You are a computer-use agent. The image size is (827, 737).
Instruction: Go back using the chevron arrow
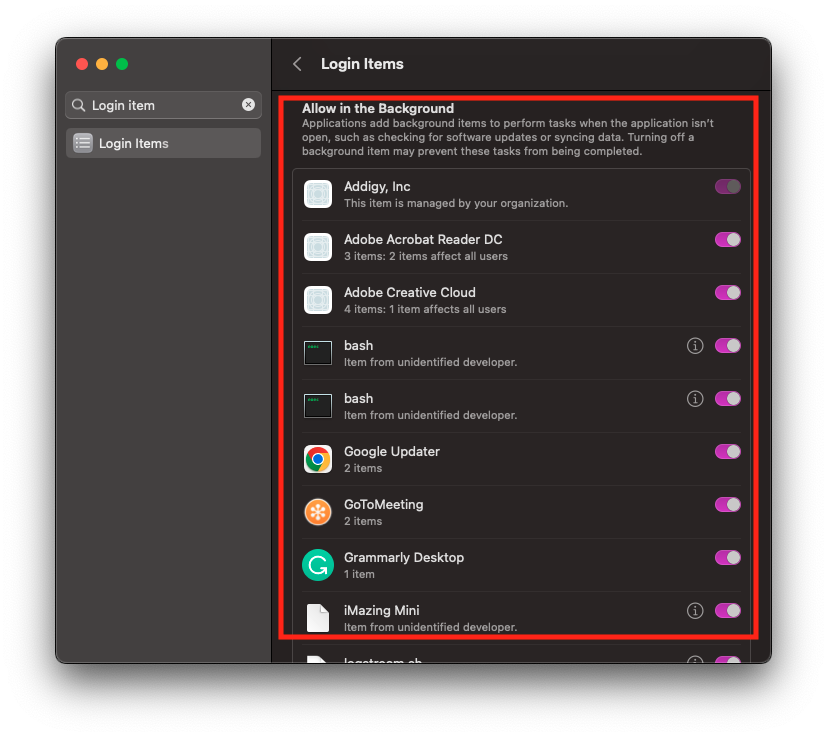[x=297, y=64]
